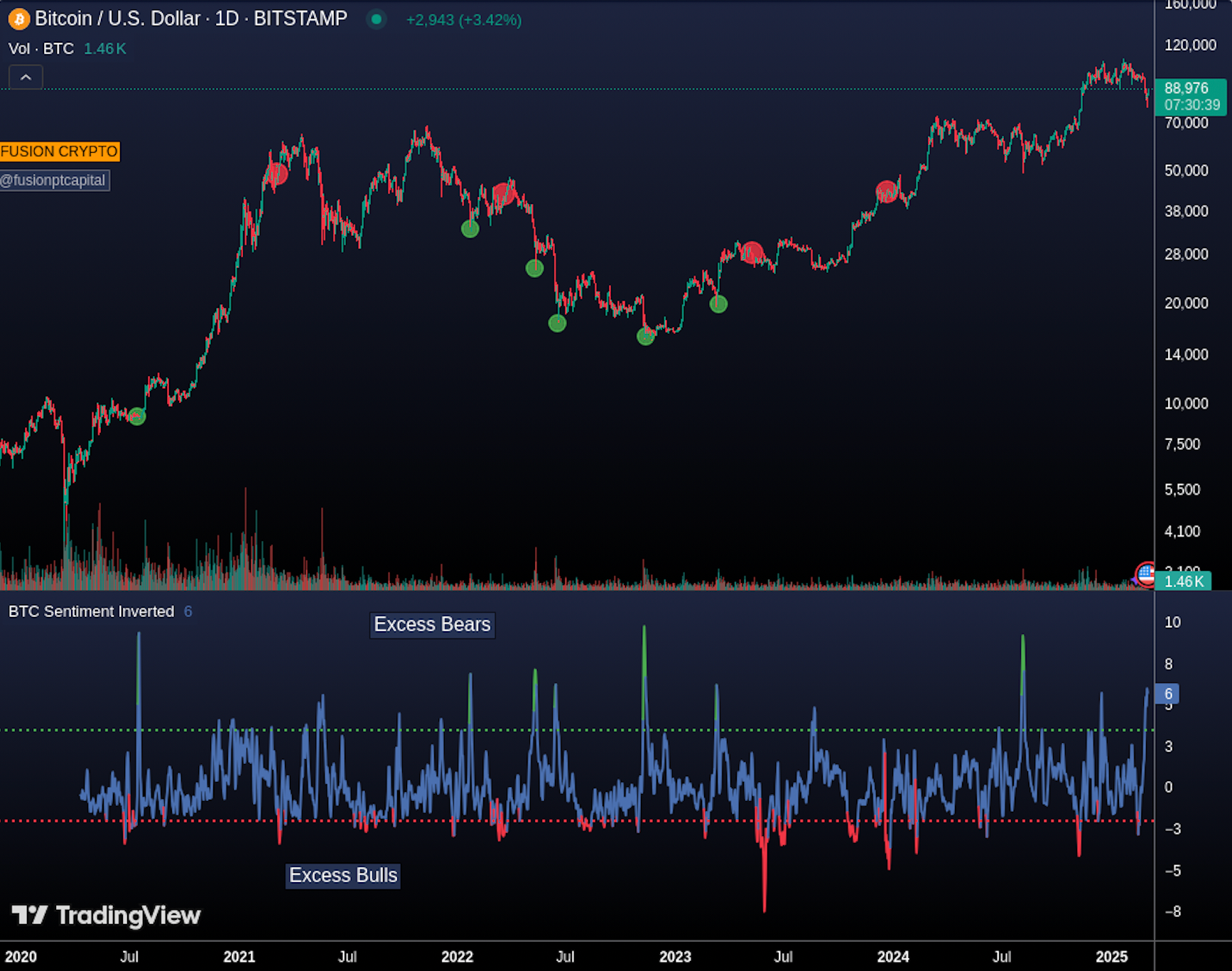The image size is (1232, 971).
Task: Click the Jul label between 2020 and 2021
Action: 129,957
